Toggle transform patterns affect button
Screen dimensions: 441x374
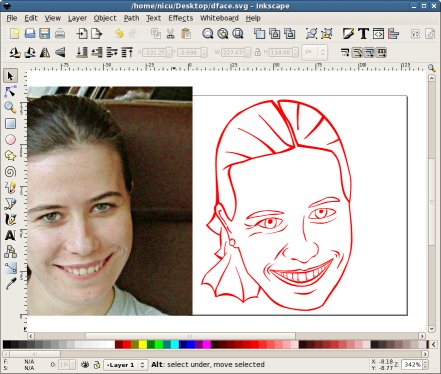pyautogui.click(x=381, y=52)
